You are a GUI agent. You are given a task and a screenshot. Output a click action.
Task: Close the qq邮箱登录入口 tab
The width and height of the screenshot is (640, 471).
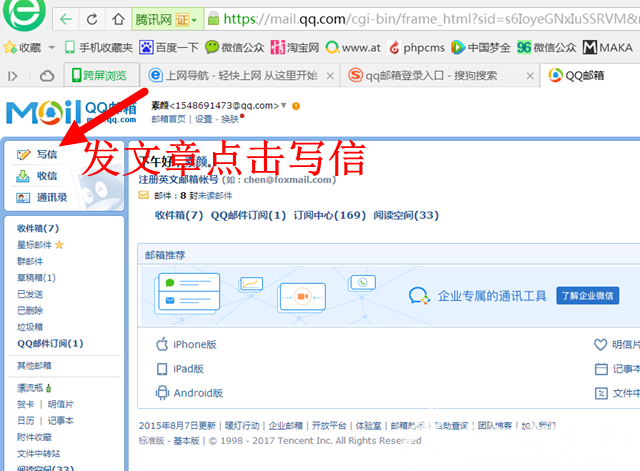530,76
